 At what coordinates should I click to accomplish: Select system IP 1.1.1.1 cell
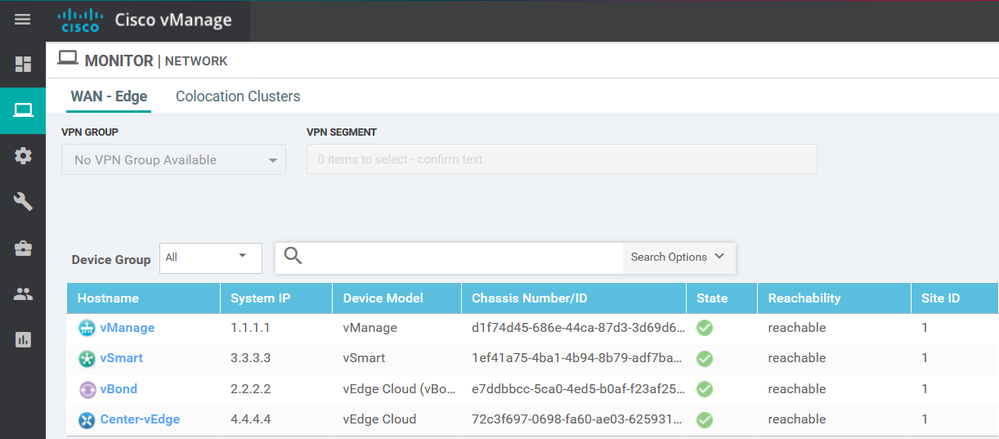click(250, 328)
